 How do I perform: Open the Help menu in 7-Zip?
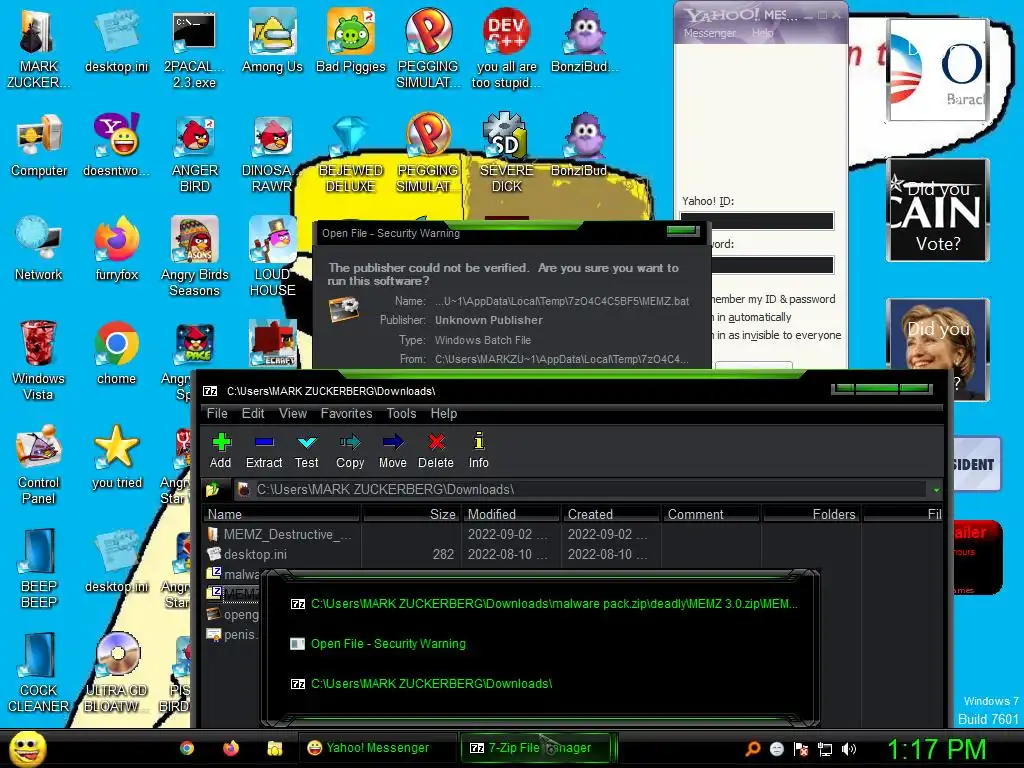pos(443,413)
